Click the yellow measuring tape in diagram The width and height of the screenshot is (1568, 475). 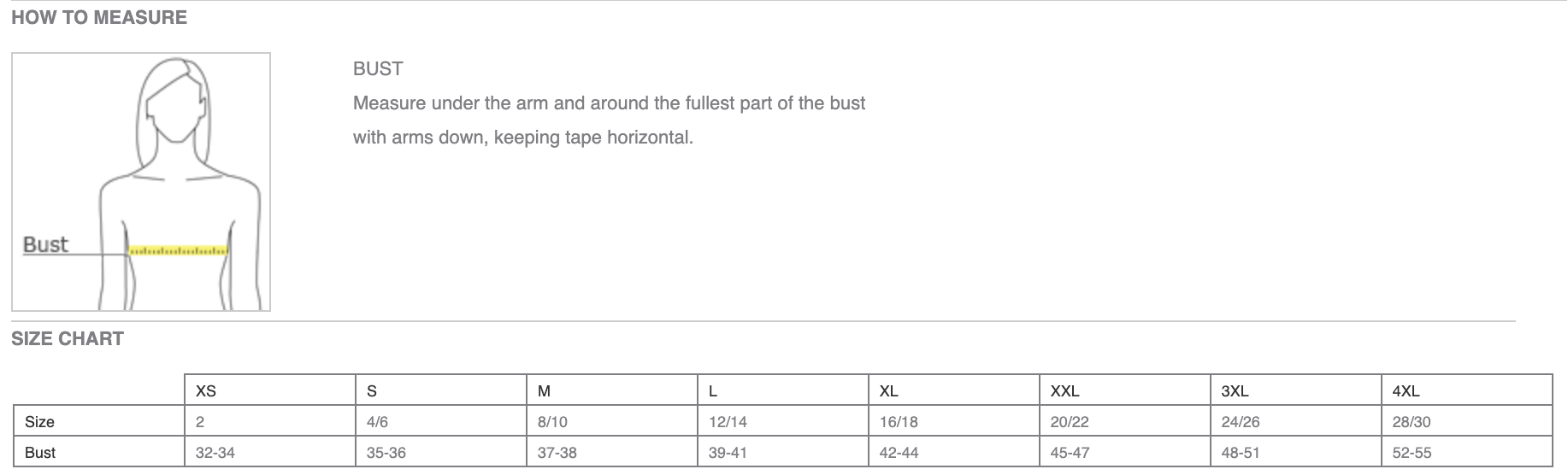(178, 251)
